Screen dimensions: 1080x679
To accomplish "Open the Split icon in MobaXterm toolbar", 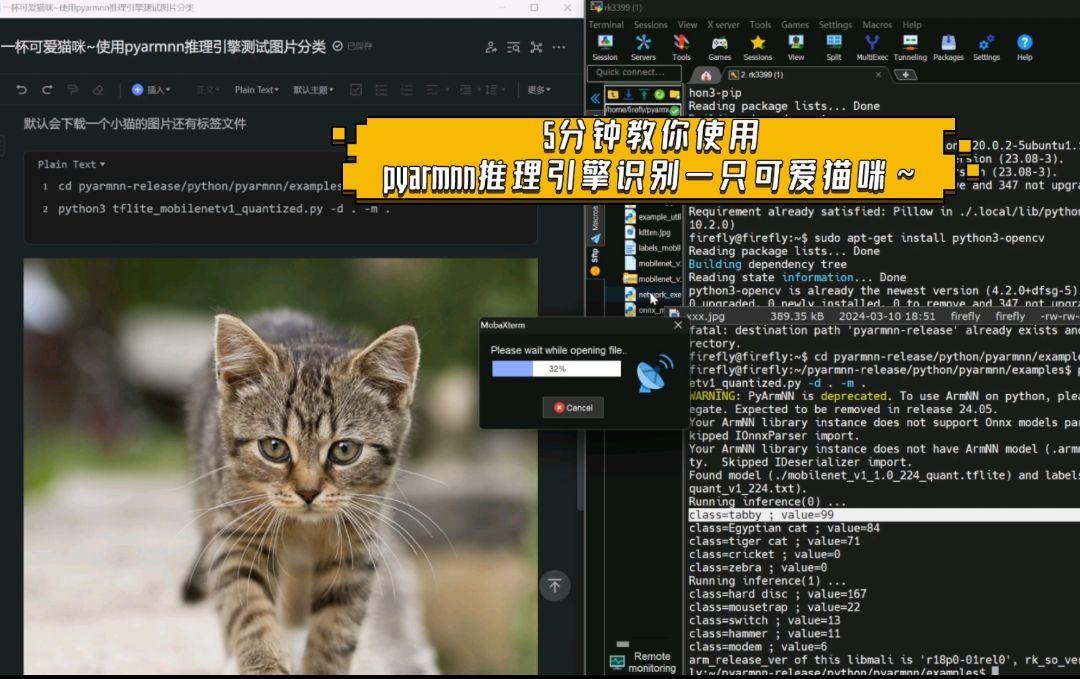I will pyautogui.click(x=833, y=45).
